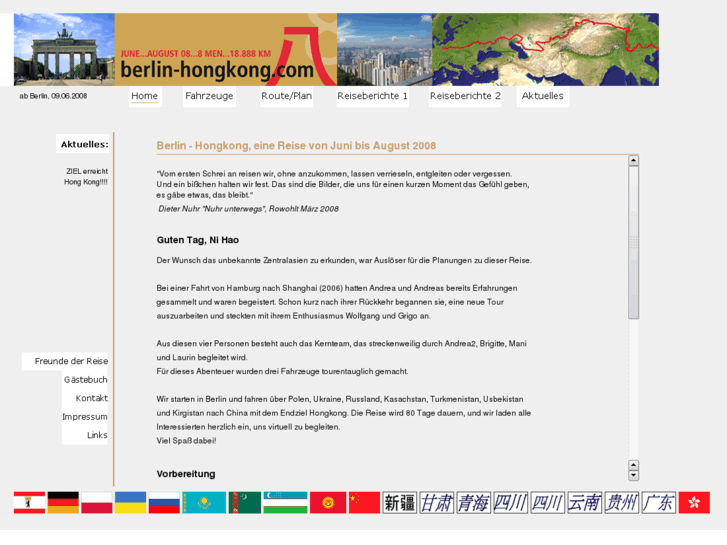This screenshot has height=545, width=727.
Task: Click the 'Guten Tag, Ni Hao' heading
Action: point(198,240)
